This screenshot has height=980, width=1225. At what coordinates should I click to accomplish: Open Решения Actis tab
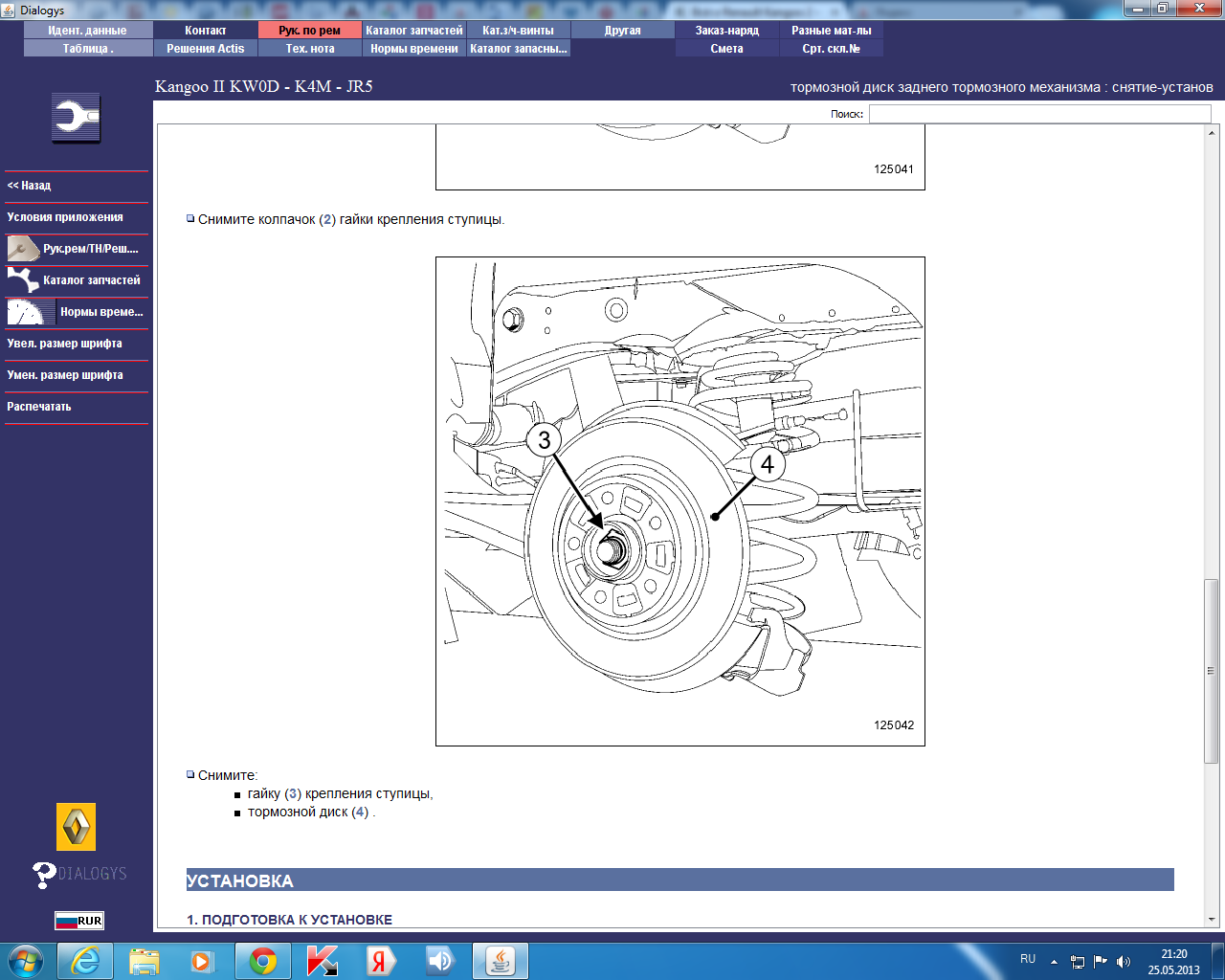[206, 49]
